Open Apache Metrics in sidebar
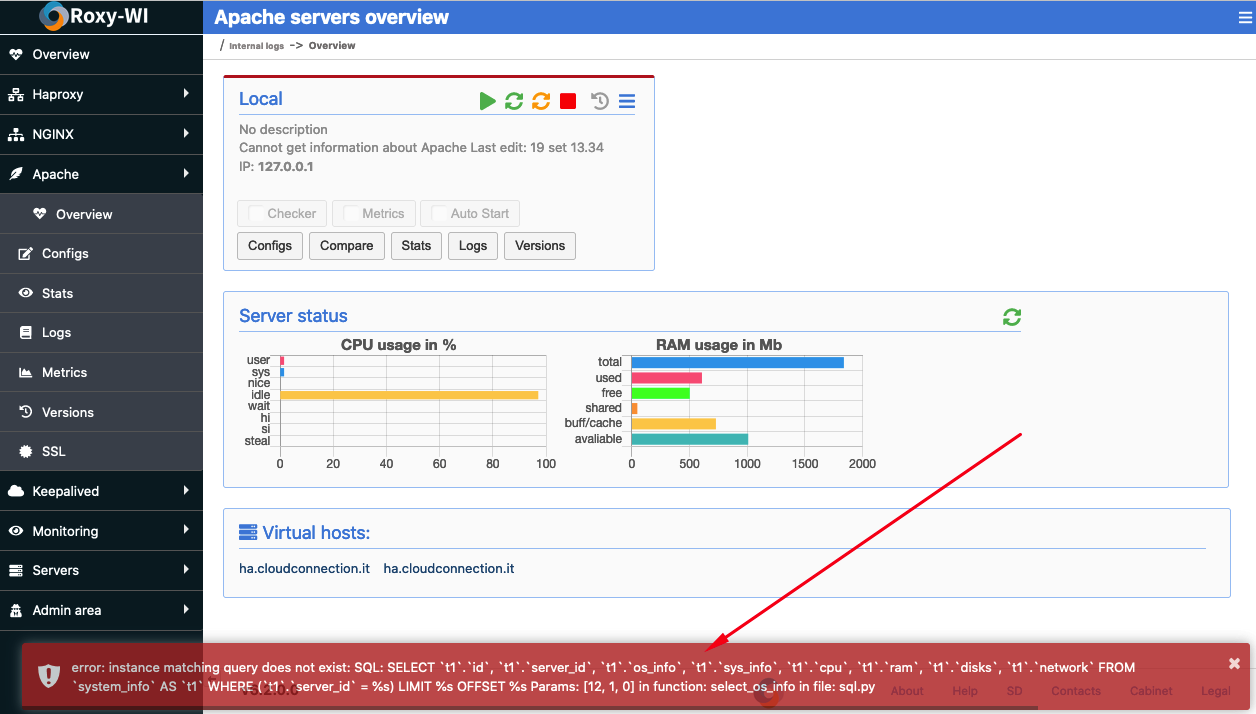The height and width of the screenshot is (714, 1256). 101,372
